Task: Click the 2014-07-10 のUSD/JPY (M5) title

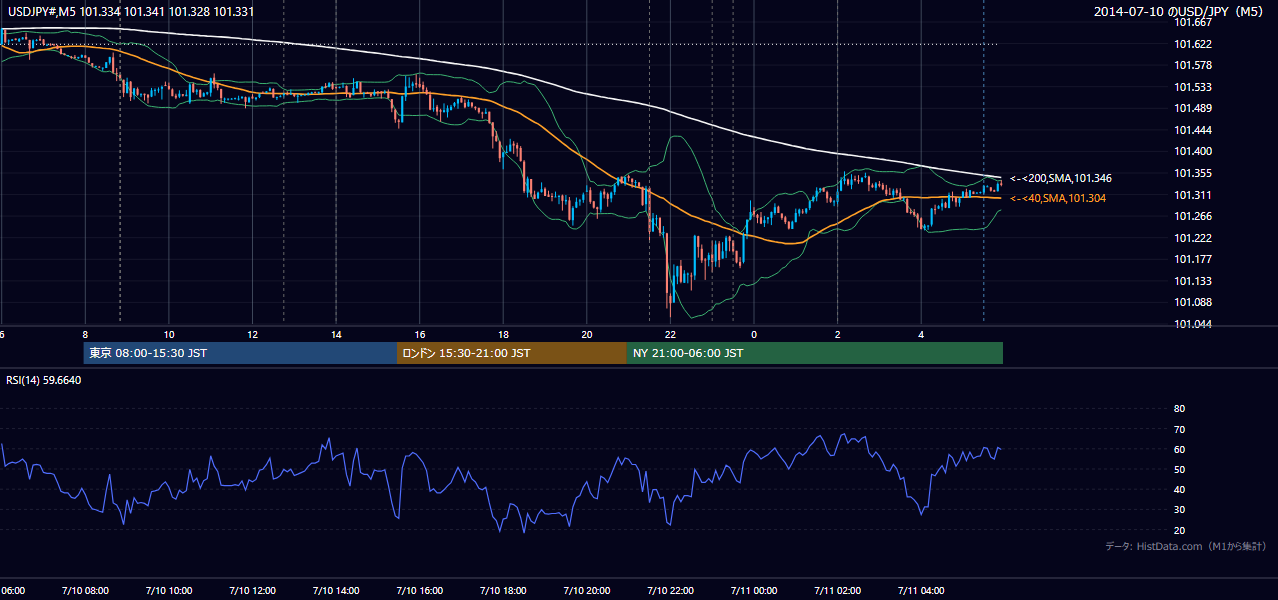Action: (x=1180, y=12)
